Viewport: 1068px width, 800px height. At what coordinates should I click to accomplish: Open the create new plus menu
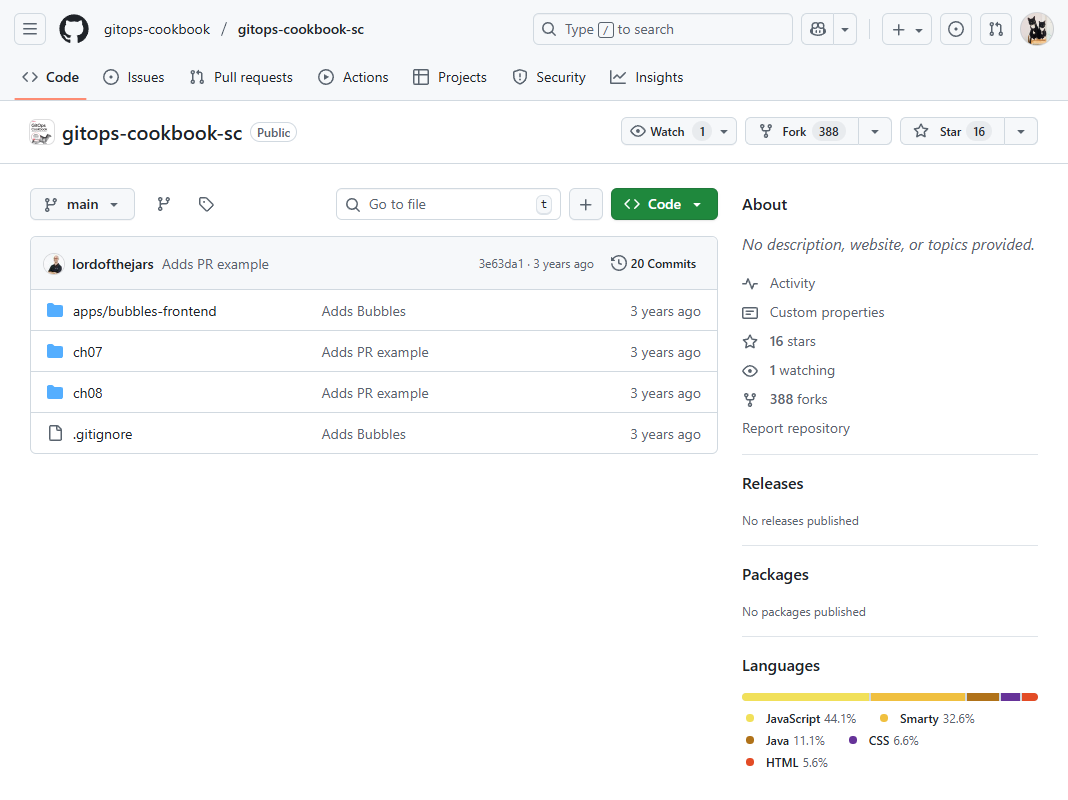click(907, 29)
